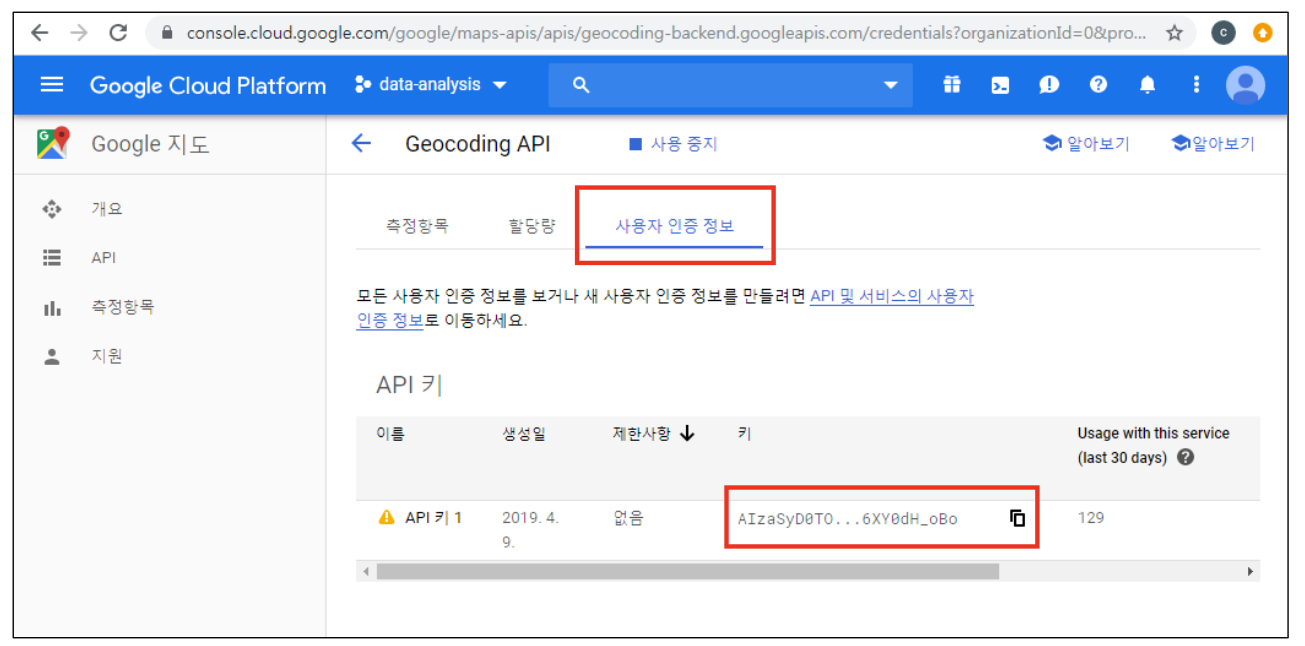Screen dimensions: 1305x646
Task: Click the Google Maps logo icon
Action: coord(53,144)
